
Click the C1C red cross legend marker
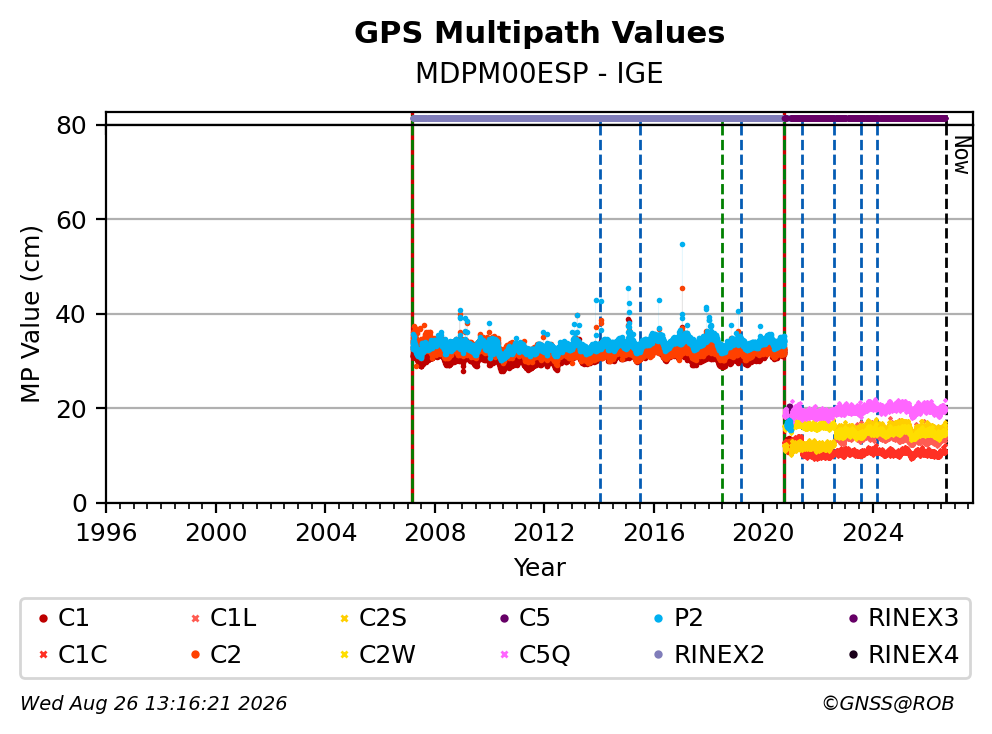click(43, 655)
